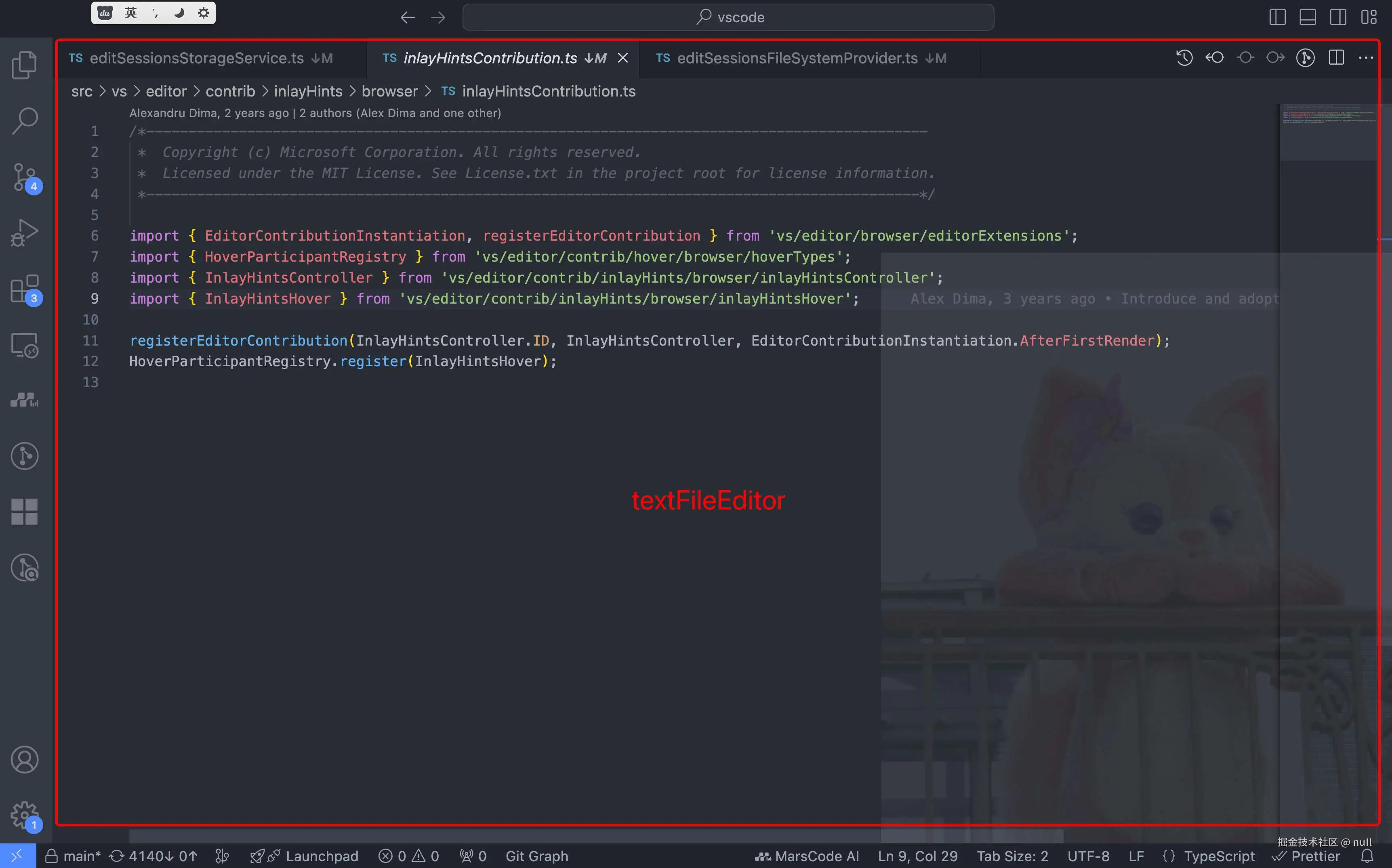The height and width of the screenshot is (868, 1392).
Task: Toggle the bottom Panel layout button
Action: [x=1308, y=17]
